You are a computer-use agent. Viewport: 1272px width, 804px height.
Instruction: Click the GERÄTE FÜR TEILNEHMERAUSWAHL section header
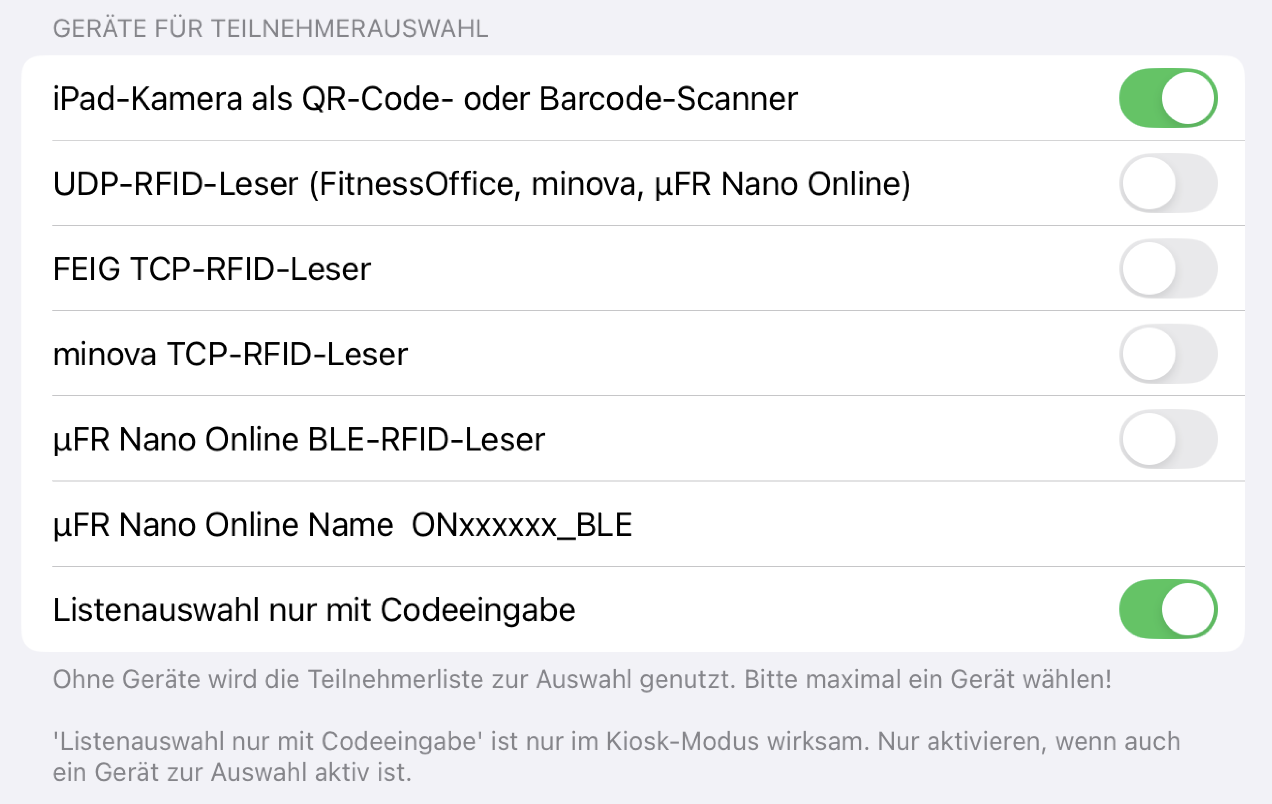[270, 28]
